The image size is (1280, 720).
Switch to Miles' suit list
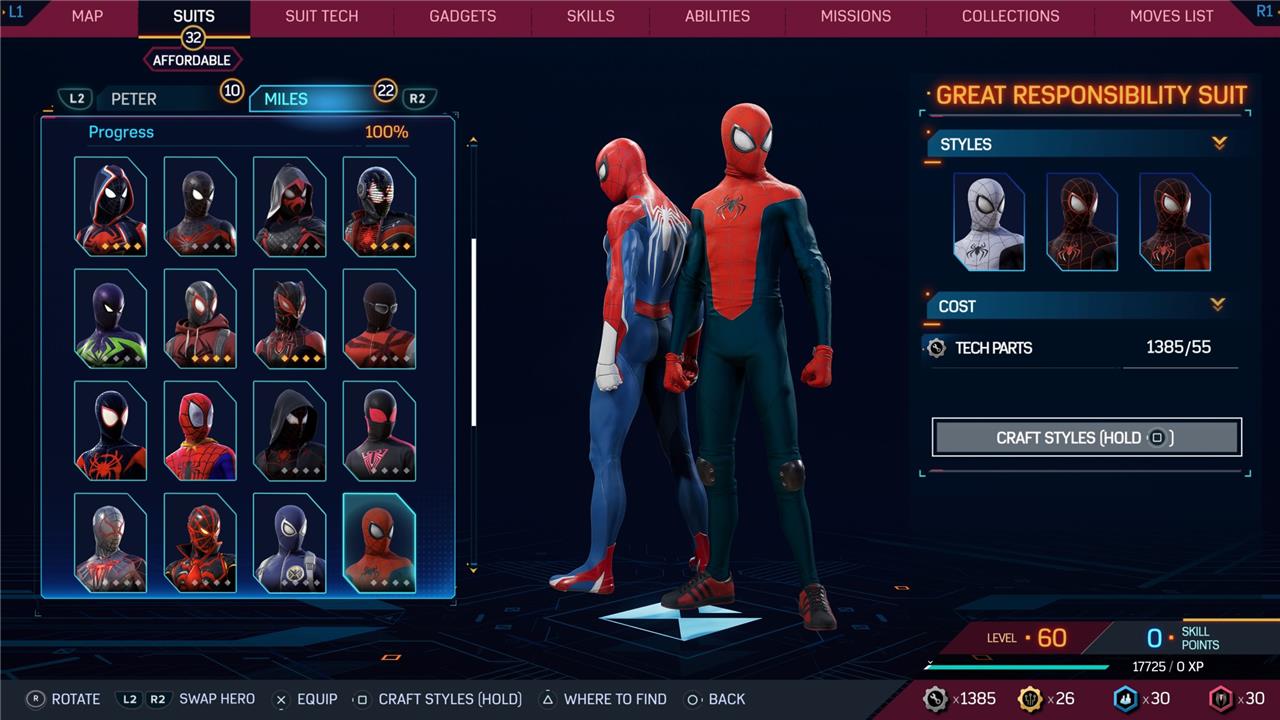pyautogui.click(x=286, y=99)
